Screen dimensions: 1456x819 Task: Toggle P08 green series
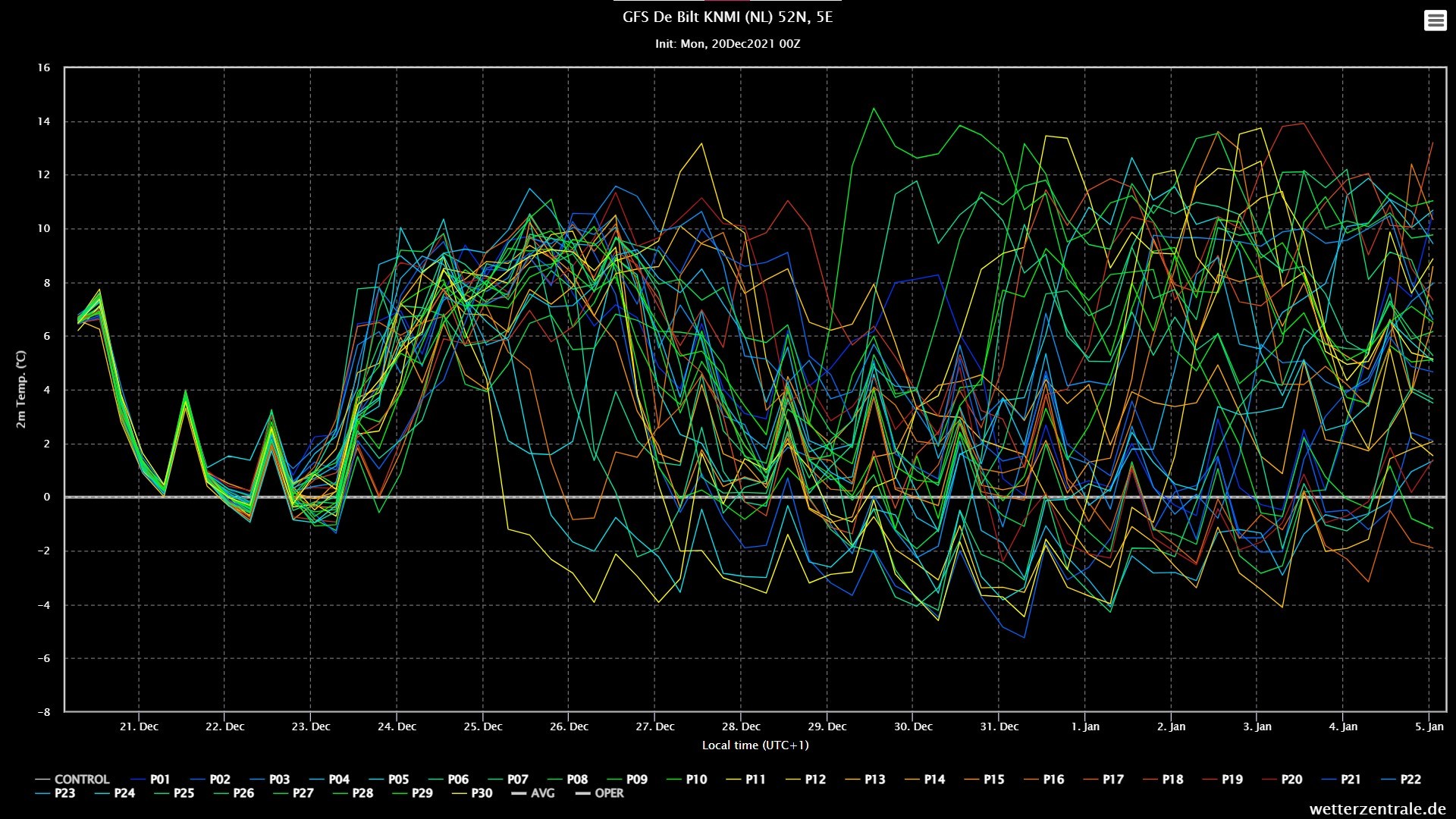(x=568, y=780)
